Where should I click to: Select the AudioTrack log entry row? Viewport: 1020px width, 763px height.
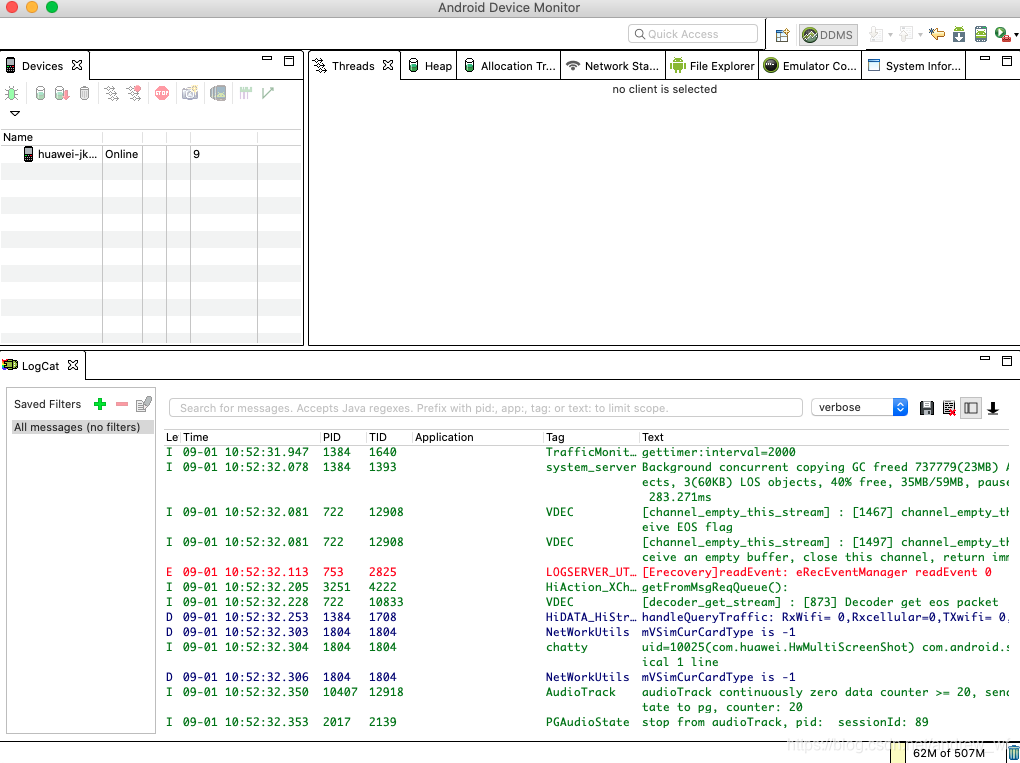click(586, 699)
